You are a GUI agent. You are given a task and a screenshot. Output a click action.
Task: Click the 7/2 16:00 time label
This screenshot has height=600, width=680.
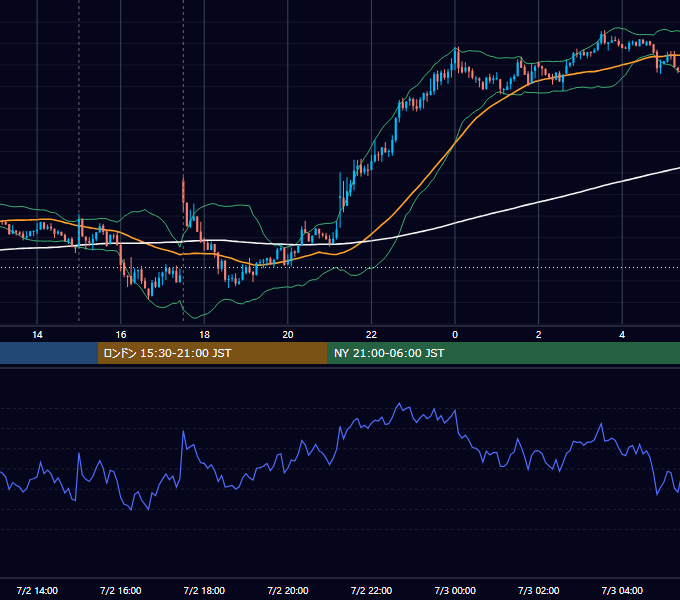click(121, 590)
